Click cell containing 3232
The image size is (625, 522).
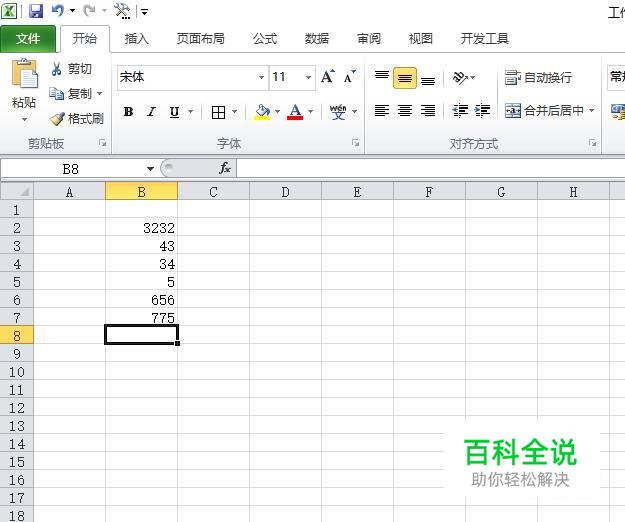[142, 228]
